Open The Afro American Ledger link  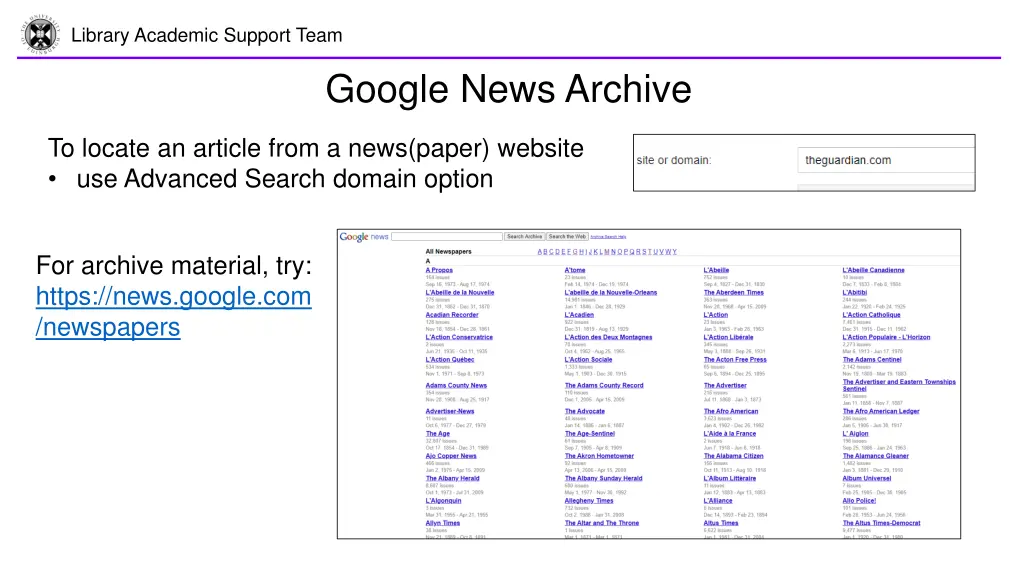click(x=881, y=411)
